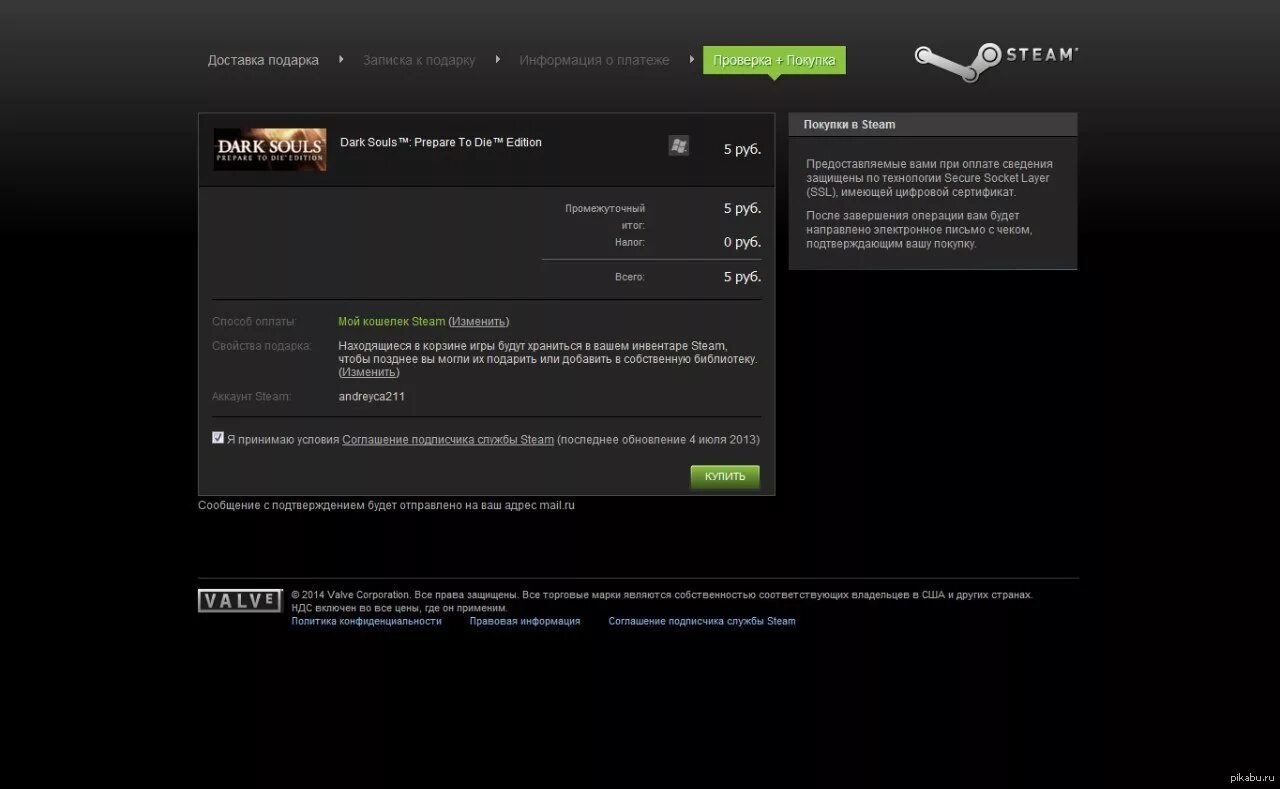1280x789 pixels.
Task: Click the Способ оплаты label
Action: point(254,321)
